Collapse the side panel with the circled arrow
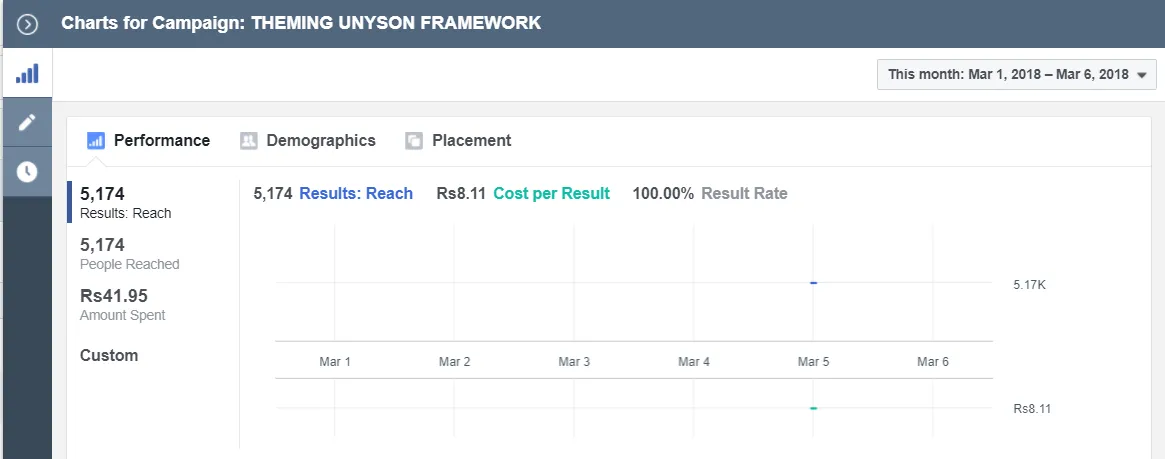The image size is (1165, 459). pyautogui.click(x=27, y=25)
